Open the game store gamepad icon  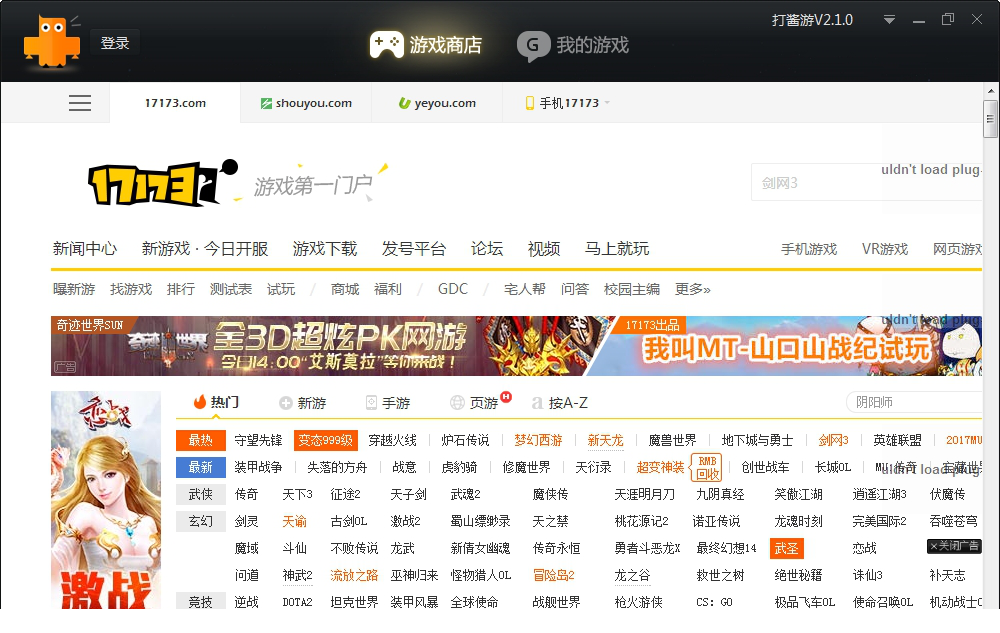[x=386, y=45]
